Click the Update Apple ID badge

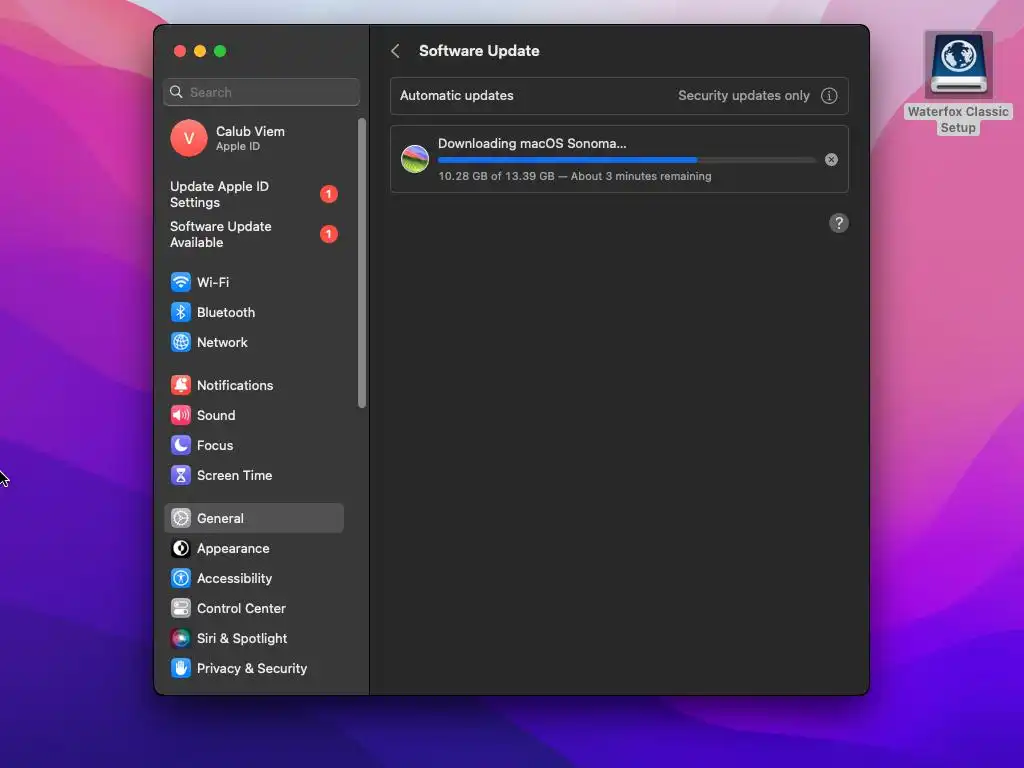click(328, 195)
